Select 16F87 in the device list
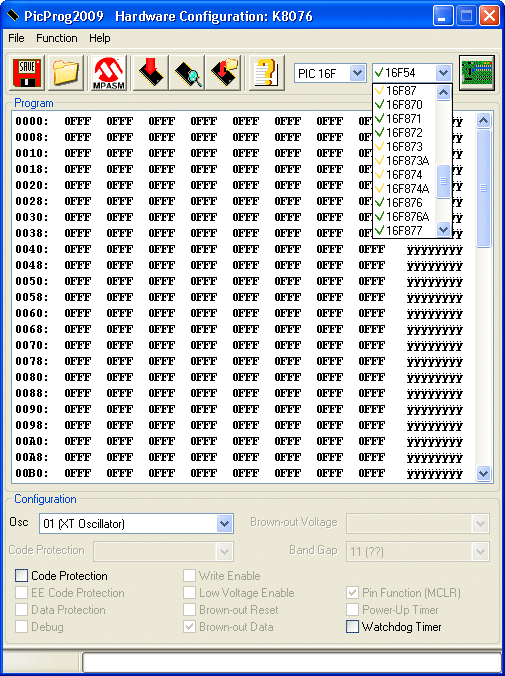Image resolution: width=505 pixels, height=676 pixels. click(x=404, y=91)
